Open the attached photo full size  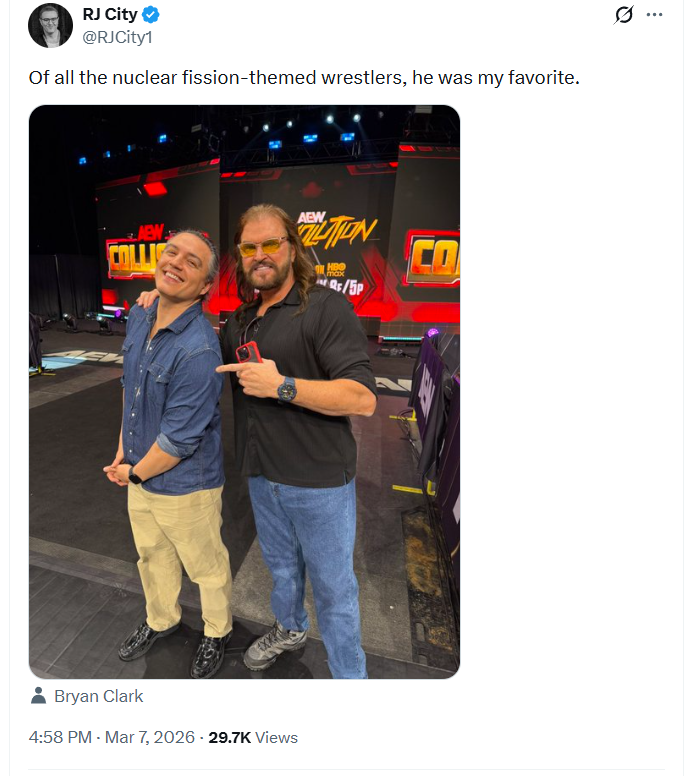pyautogui.click(x=245, y=391)
